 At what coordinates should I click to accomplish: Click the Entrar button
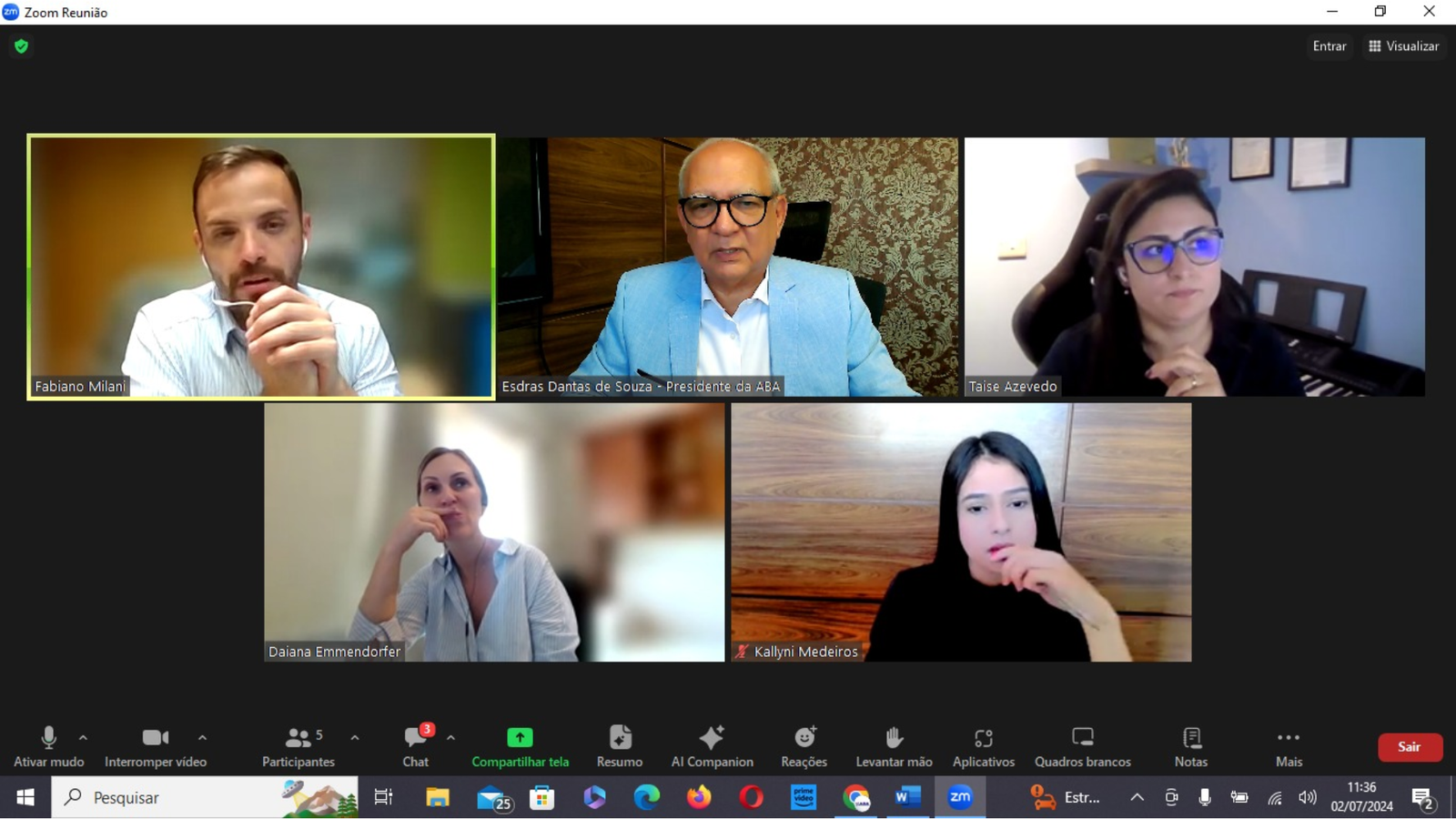1329,46
